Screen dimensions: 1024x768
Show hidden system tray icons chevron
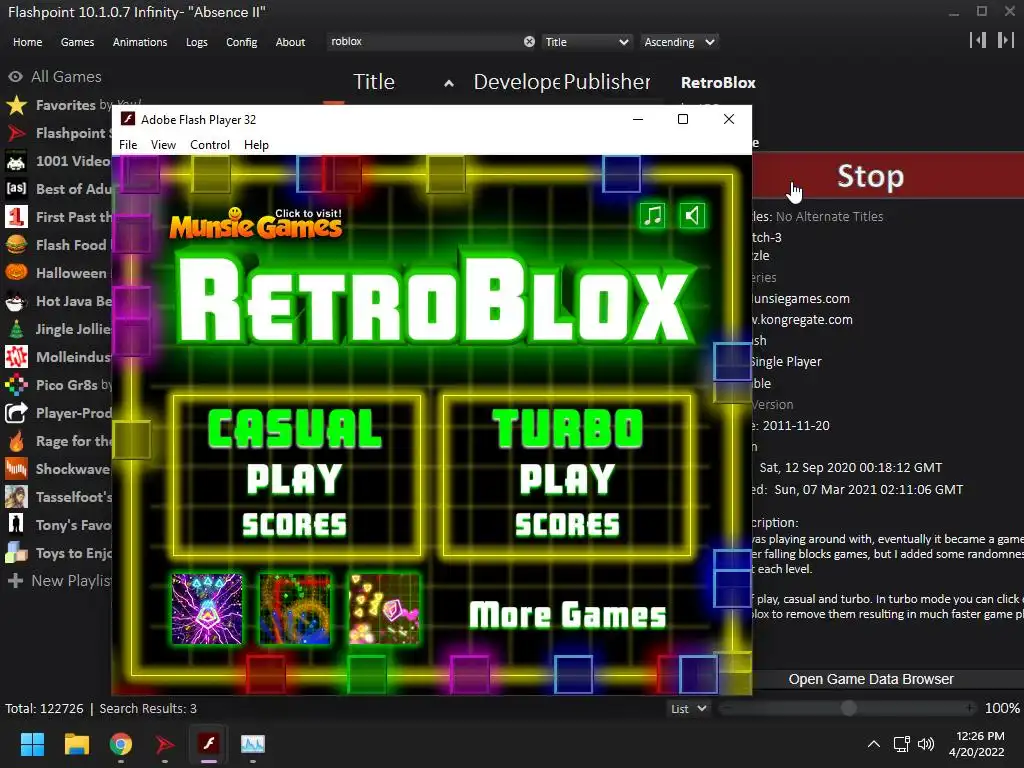point(874,744)
